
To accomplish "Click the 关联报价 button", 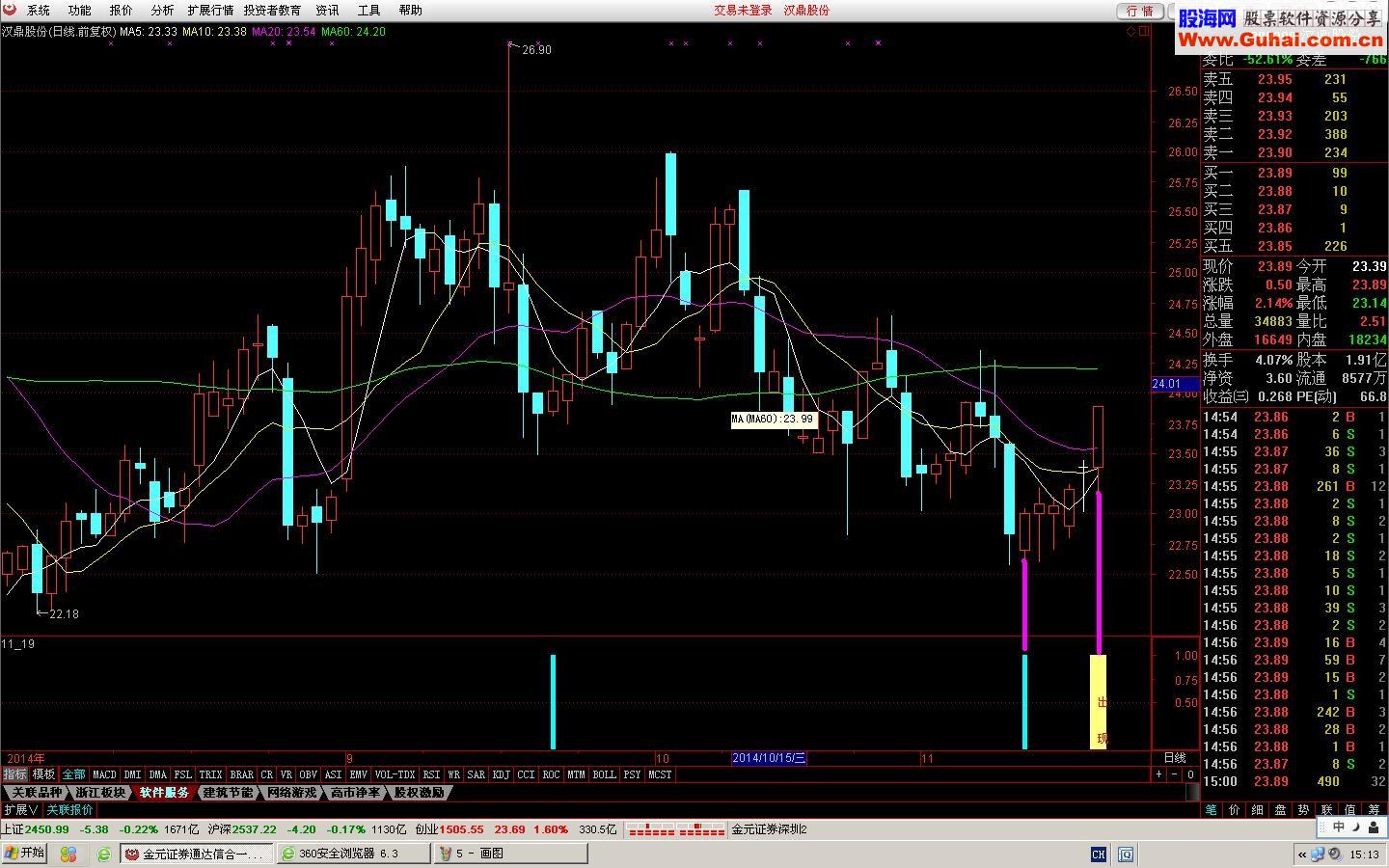I will 69,809.
